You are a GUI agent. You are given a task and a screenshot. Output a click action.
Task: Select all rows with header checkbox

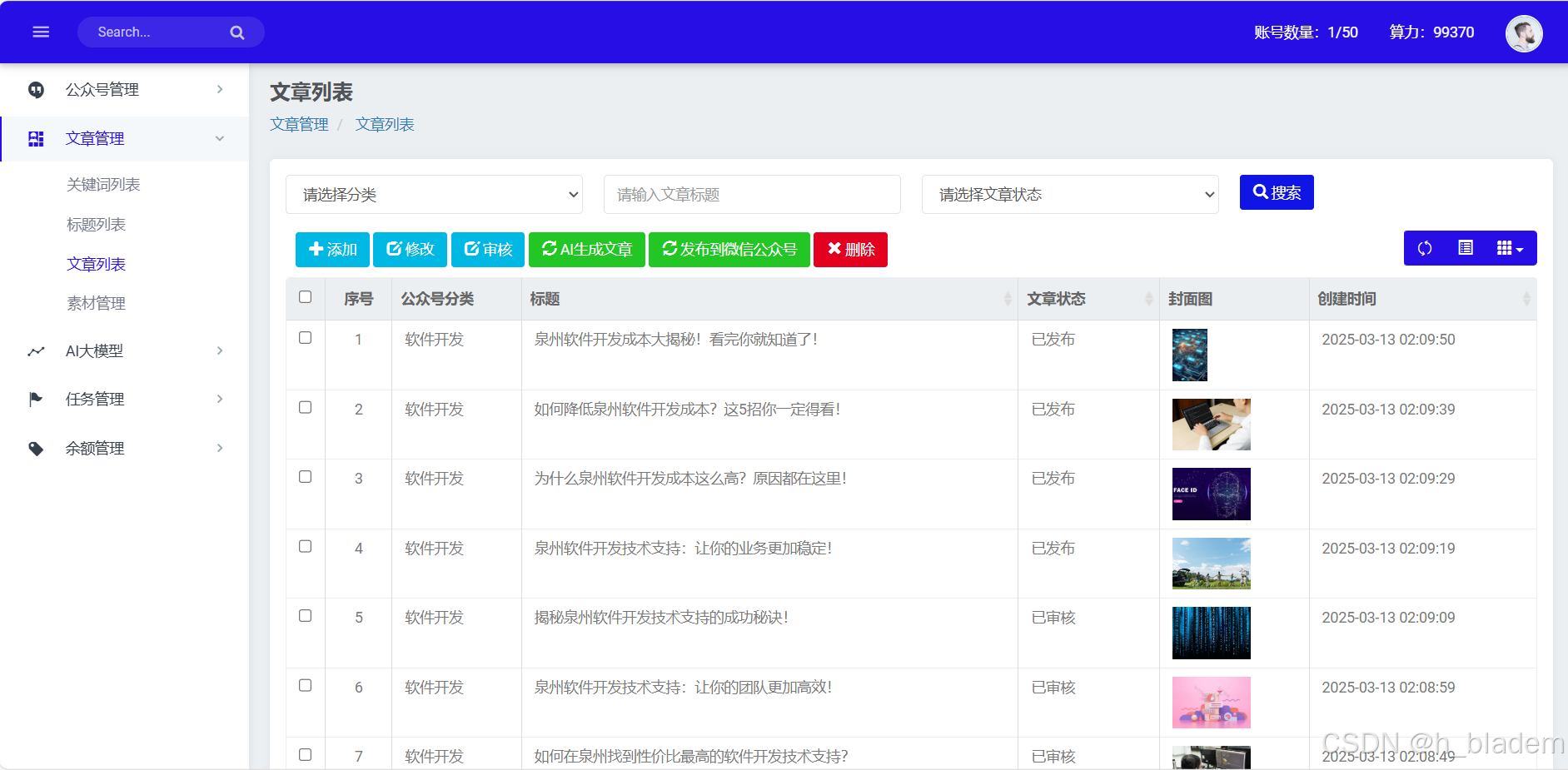coord(306,297)
